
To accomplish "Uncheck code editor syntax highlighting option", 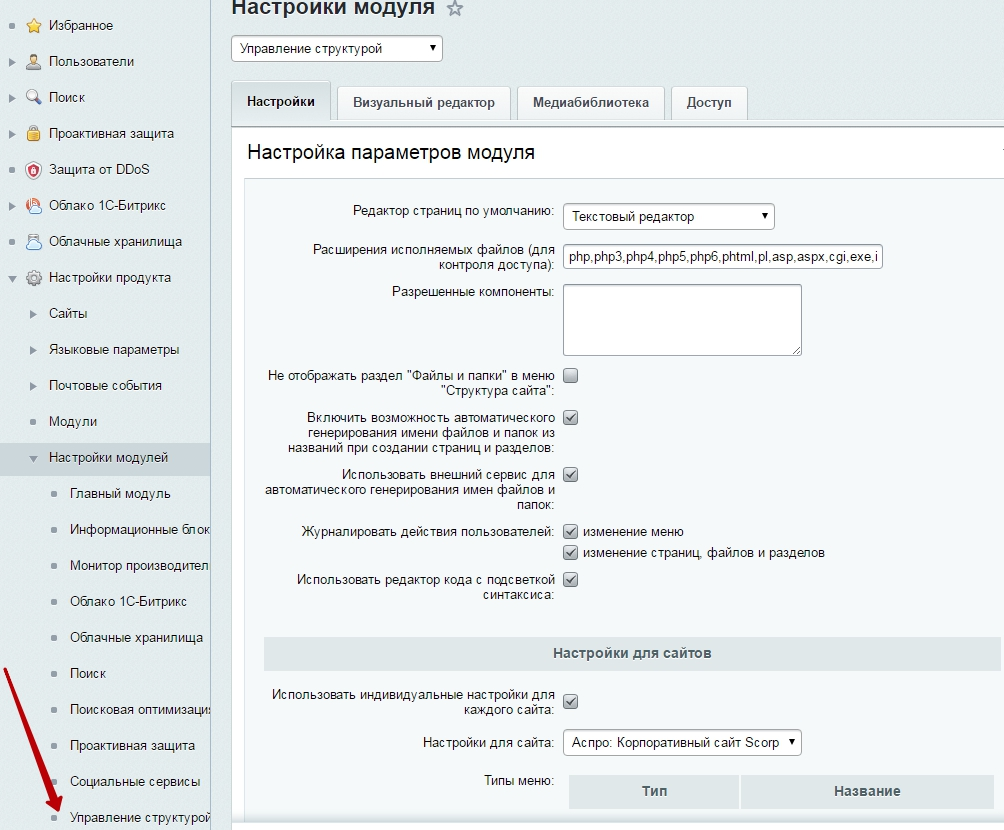I will coord(571,579).
